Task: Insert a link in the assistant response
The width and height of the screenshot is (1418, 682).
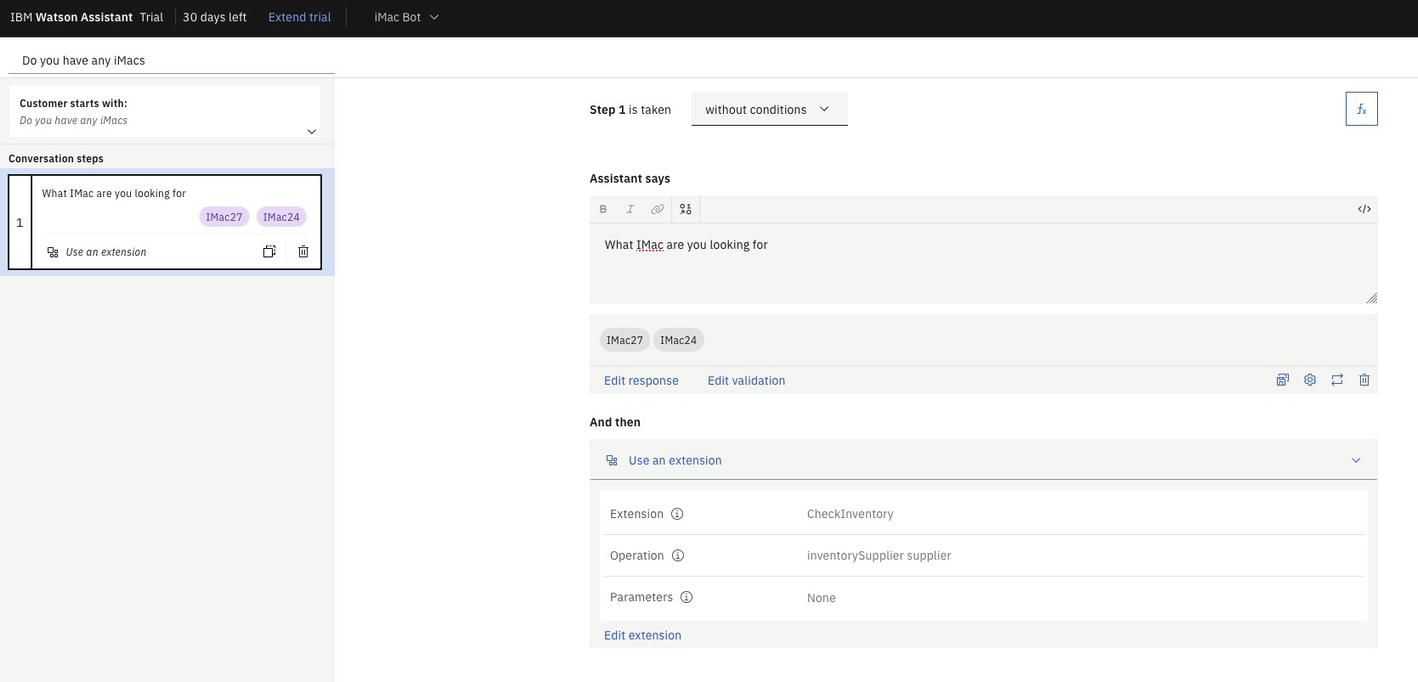Action: coord(657,209)
